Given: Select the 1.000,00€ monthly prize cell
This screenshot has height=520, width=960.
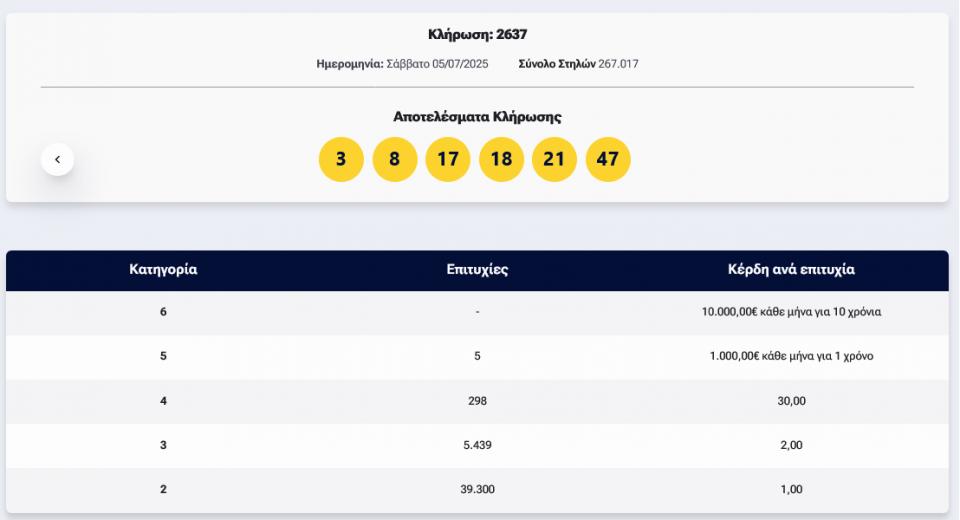Looking at the screenshot, I should (x=791, y=356).
